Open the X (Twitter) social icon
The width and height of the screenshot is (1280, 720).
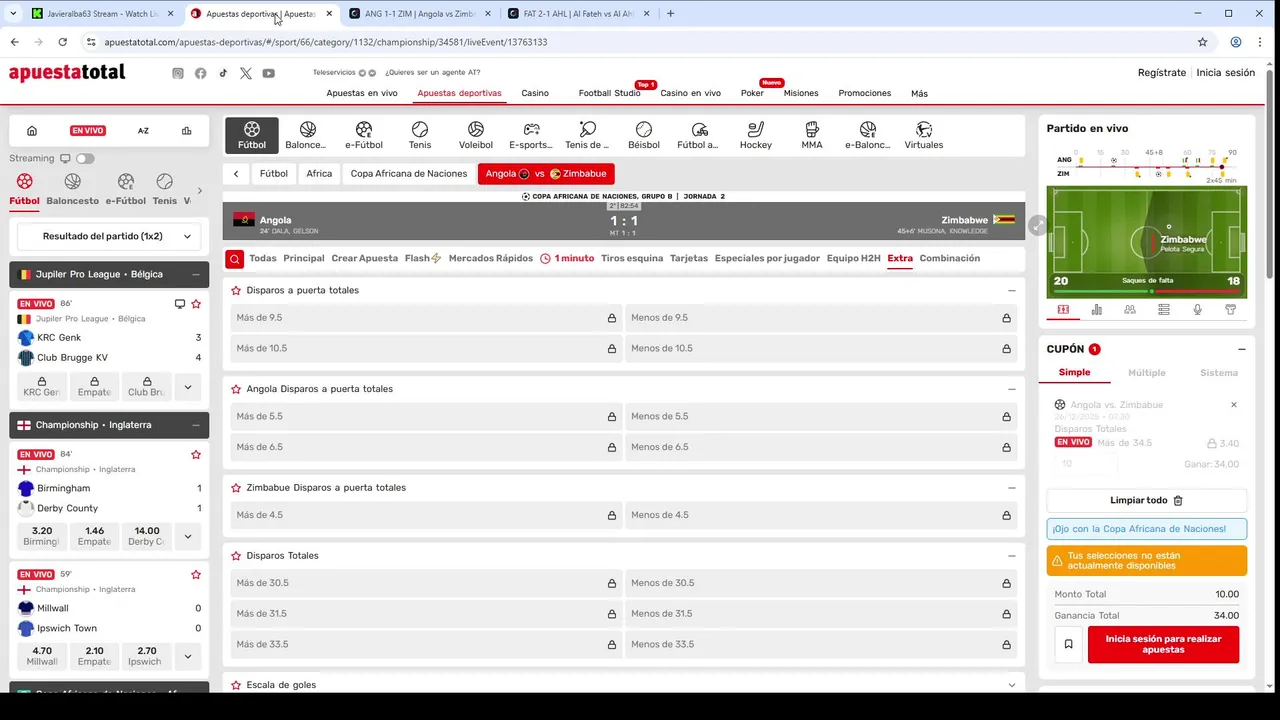(246, 73)
